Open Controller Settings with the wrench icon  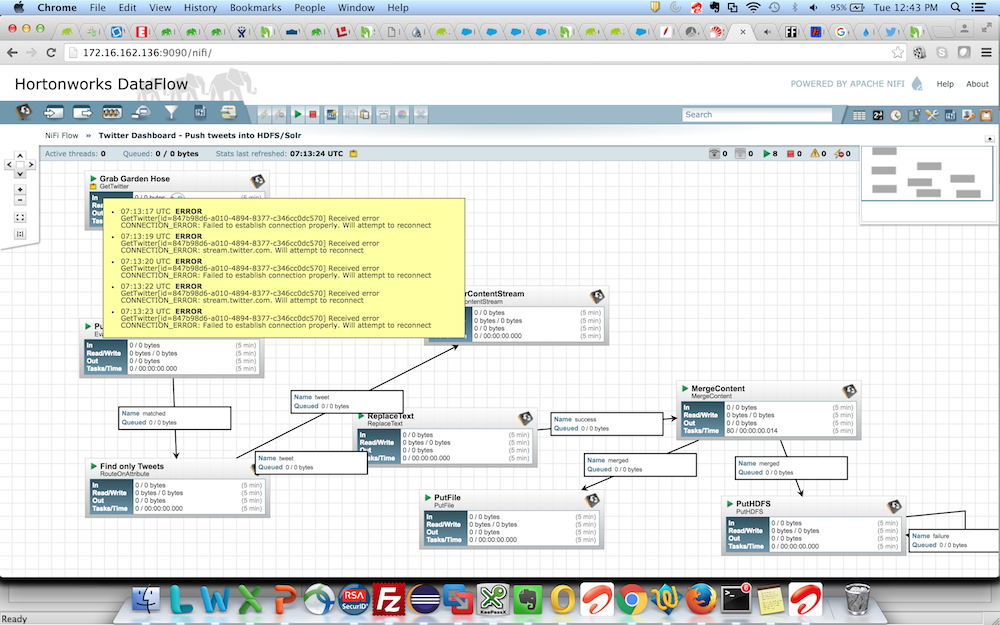tap(932, 114)
